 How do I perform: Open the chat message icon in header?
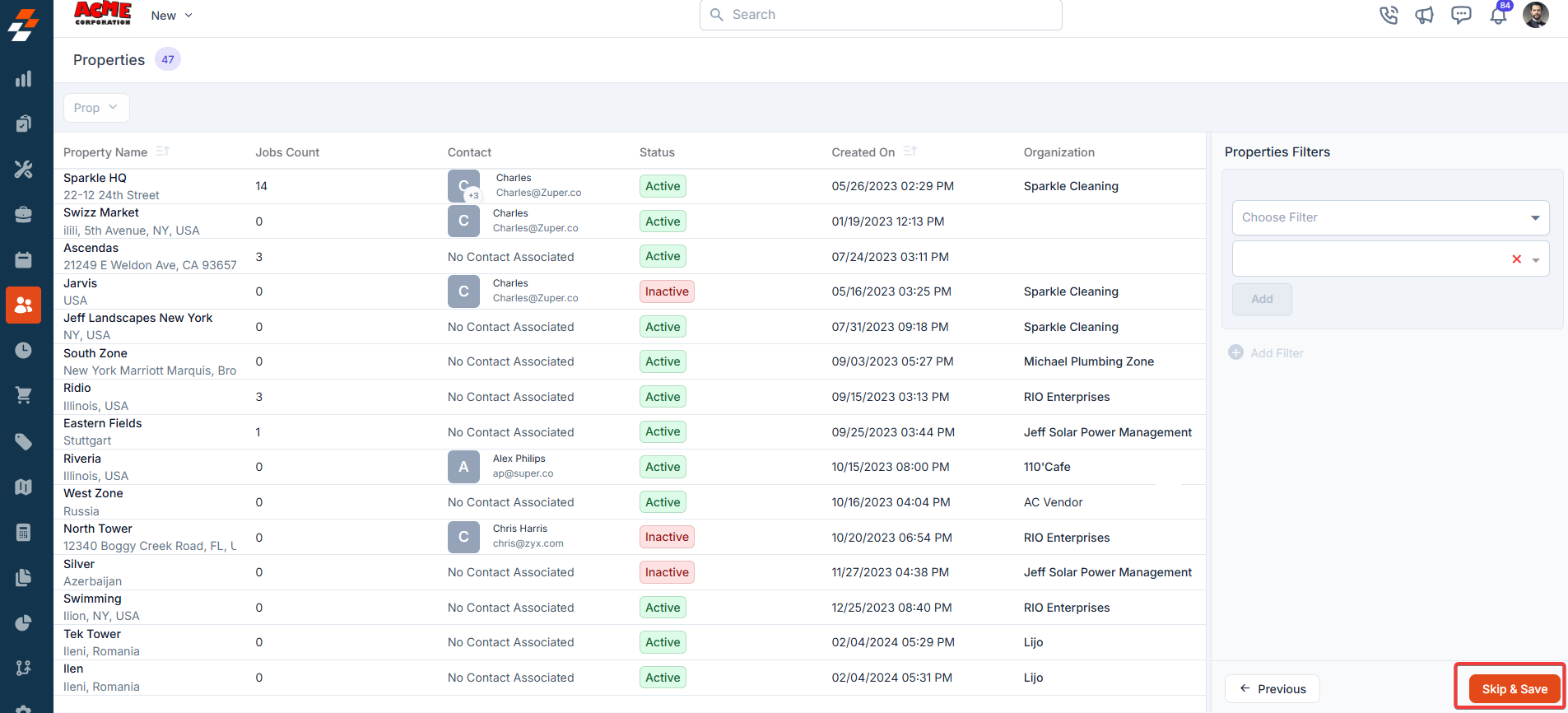(1461, 15)
